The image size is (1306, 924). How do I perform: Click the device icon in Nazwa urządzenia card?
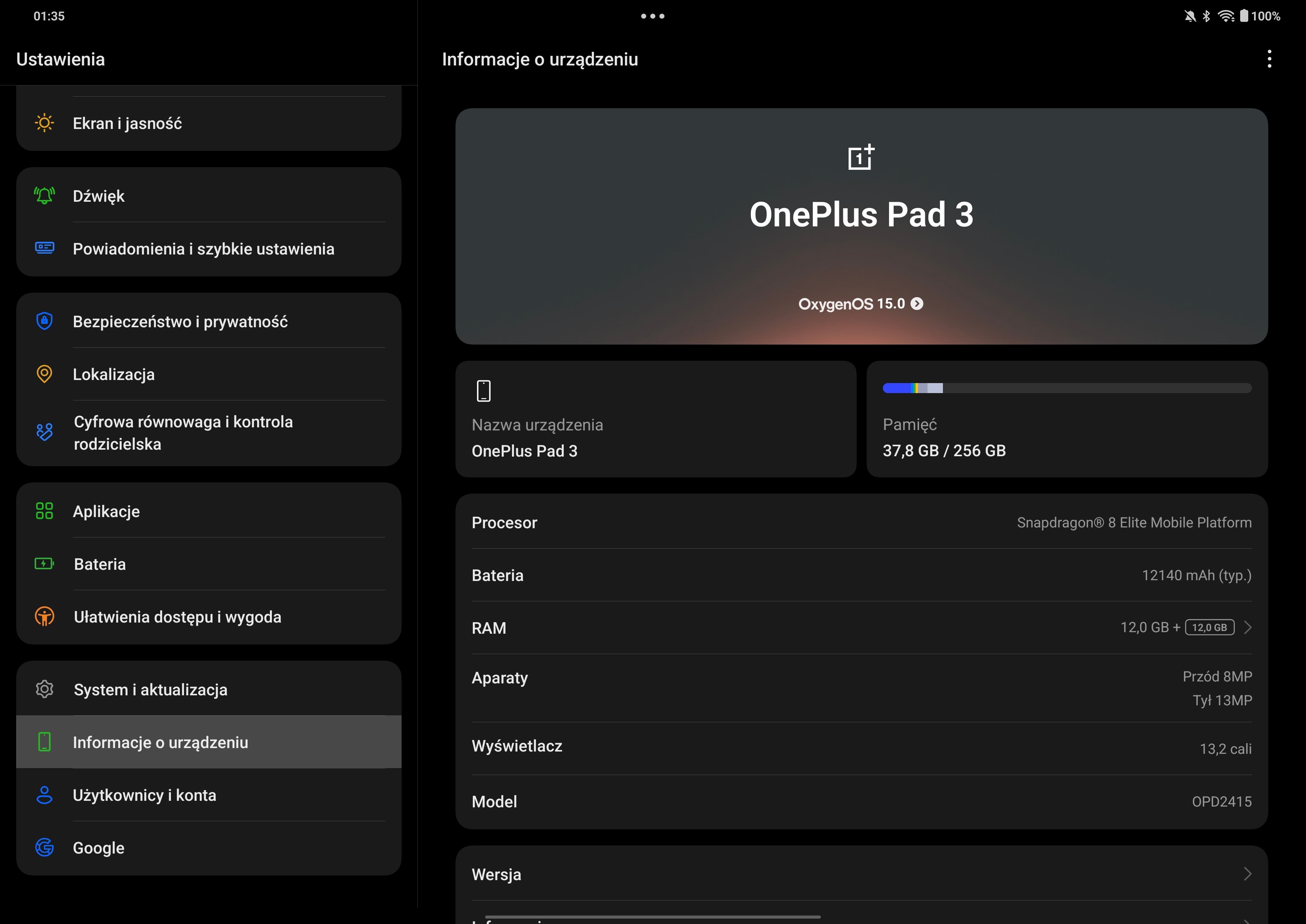484,391
